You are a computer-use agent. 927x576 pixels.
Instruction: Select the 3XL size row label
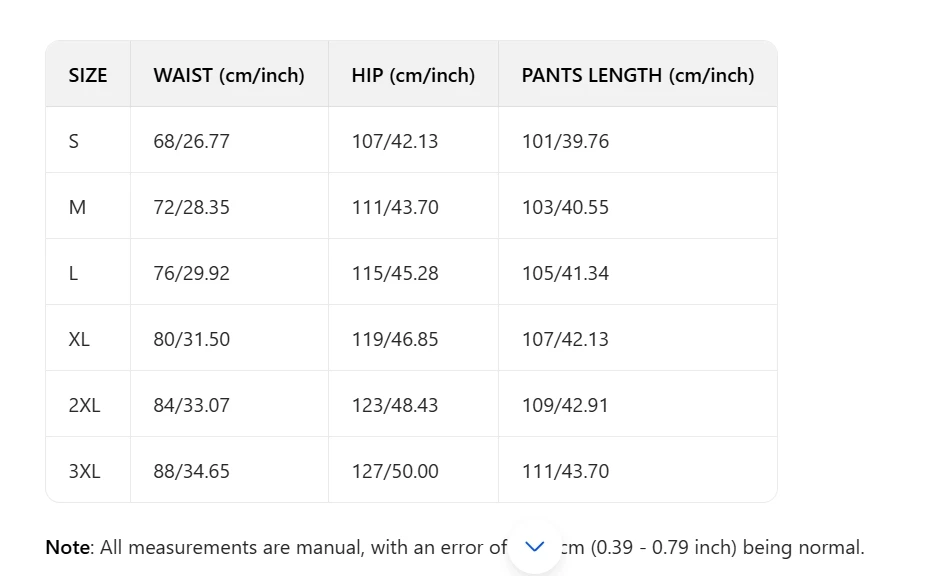pos(85,471)
